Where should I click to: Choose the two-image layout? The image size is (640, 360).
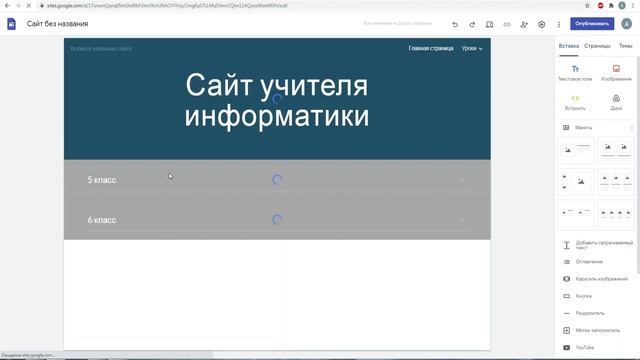tap(616, 150)
